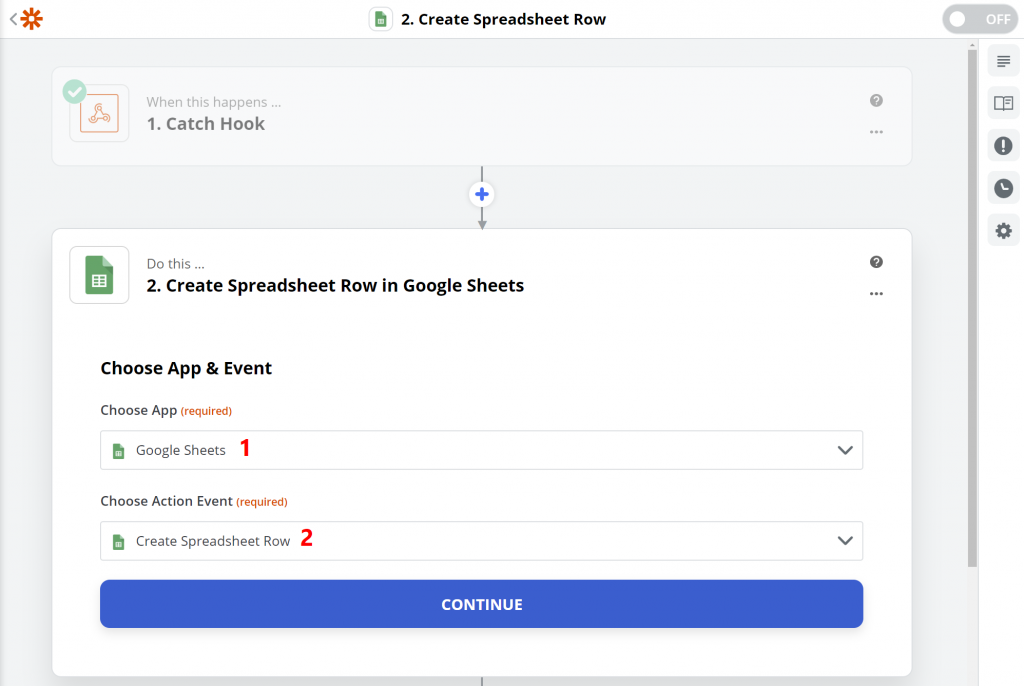Add a step with the plus button
This screenshot has height=686, width=1024.
pyautogui.click(x=482, y=194)
